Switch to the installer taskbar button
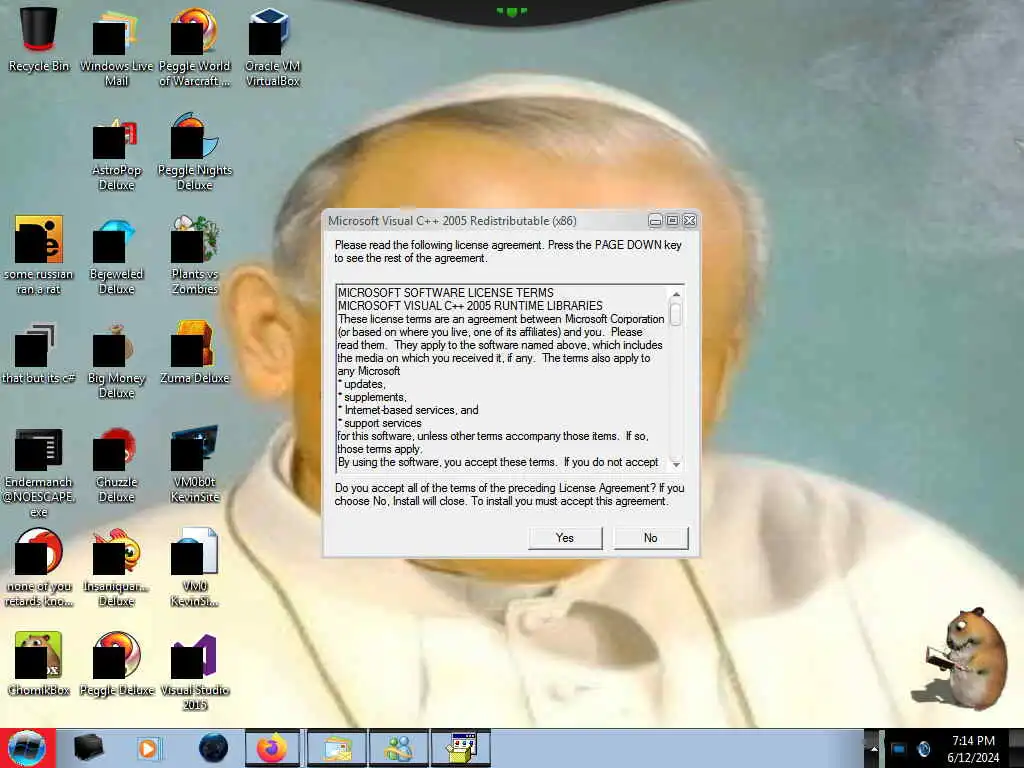Viewport: 1024px width, 768px height. click(461, 748)
